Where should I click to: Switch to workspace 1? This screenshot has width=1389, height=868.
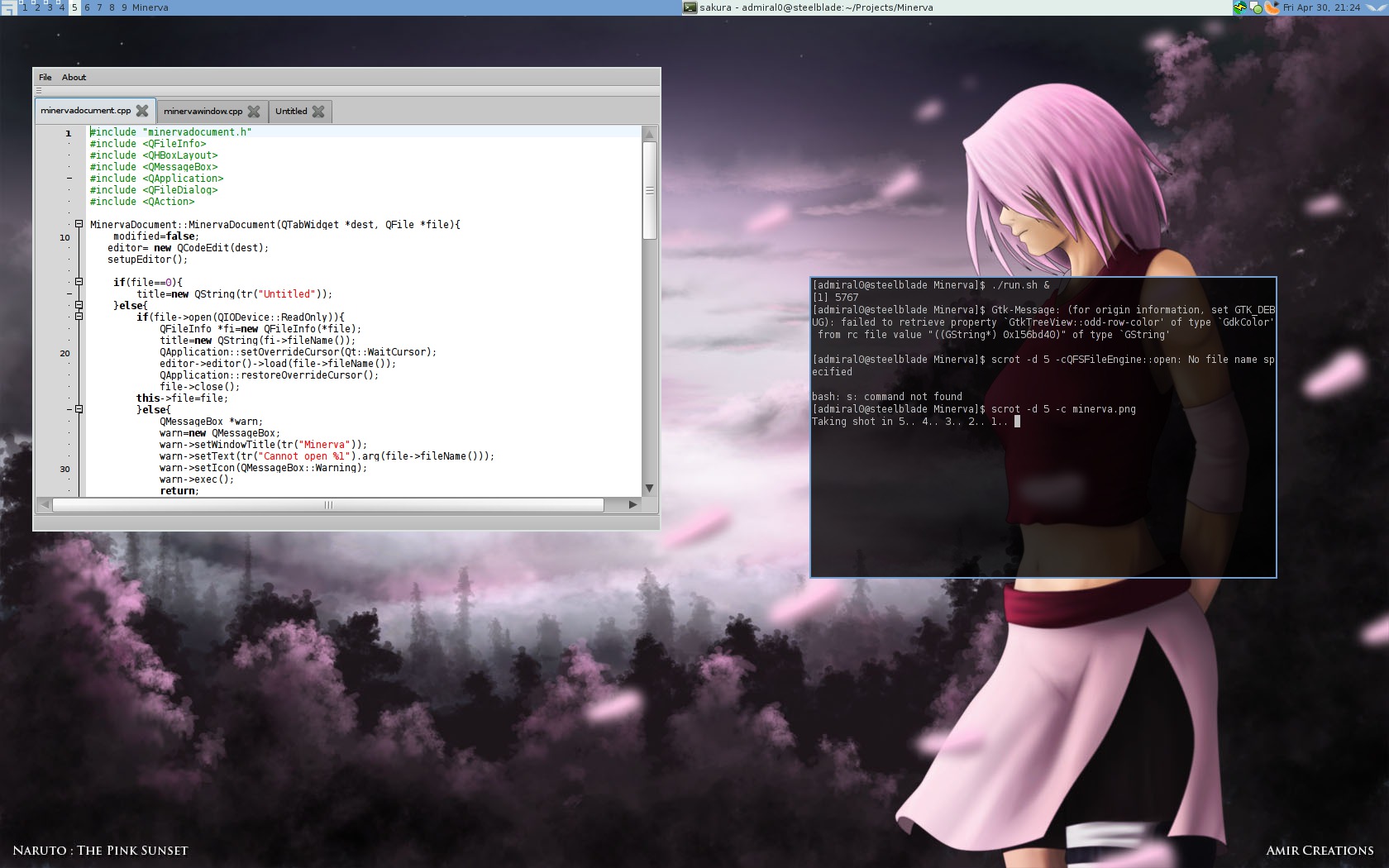coord(24,7)
